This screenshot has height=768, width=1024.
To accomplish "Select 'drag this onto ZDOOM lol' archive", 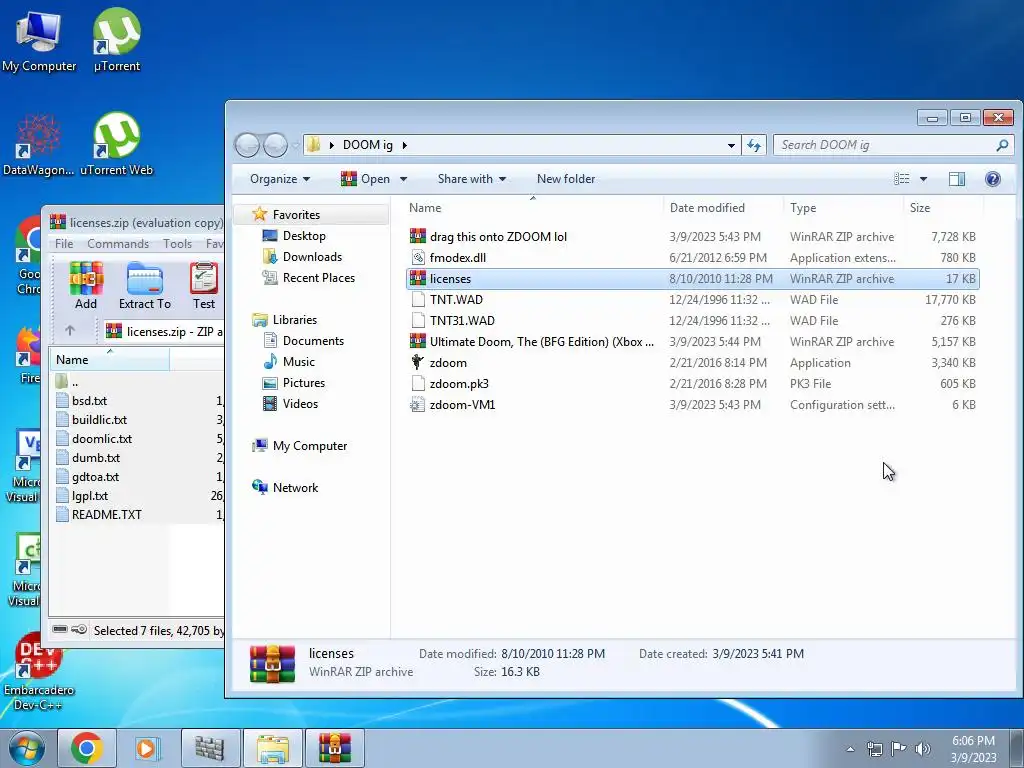I will pyautogui.click(x=692, y=237).
